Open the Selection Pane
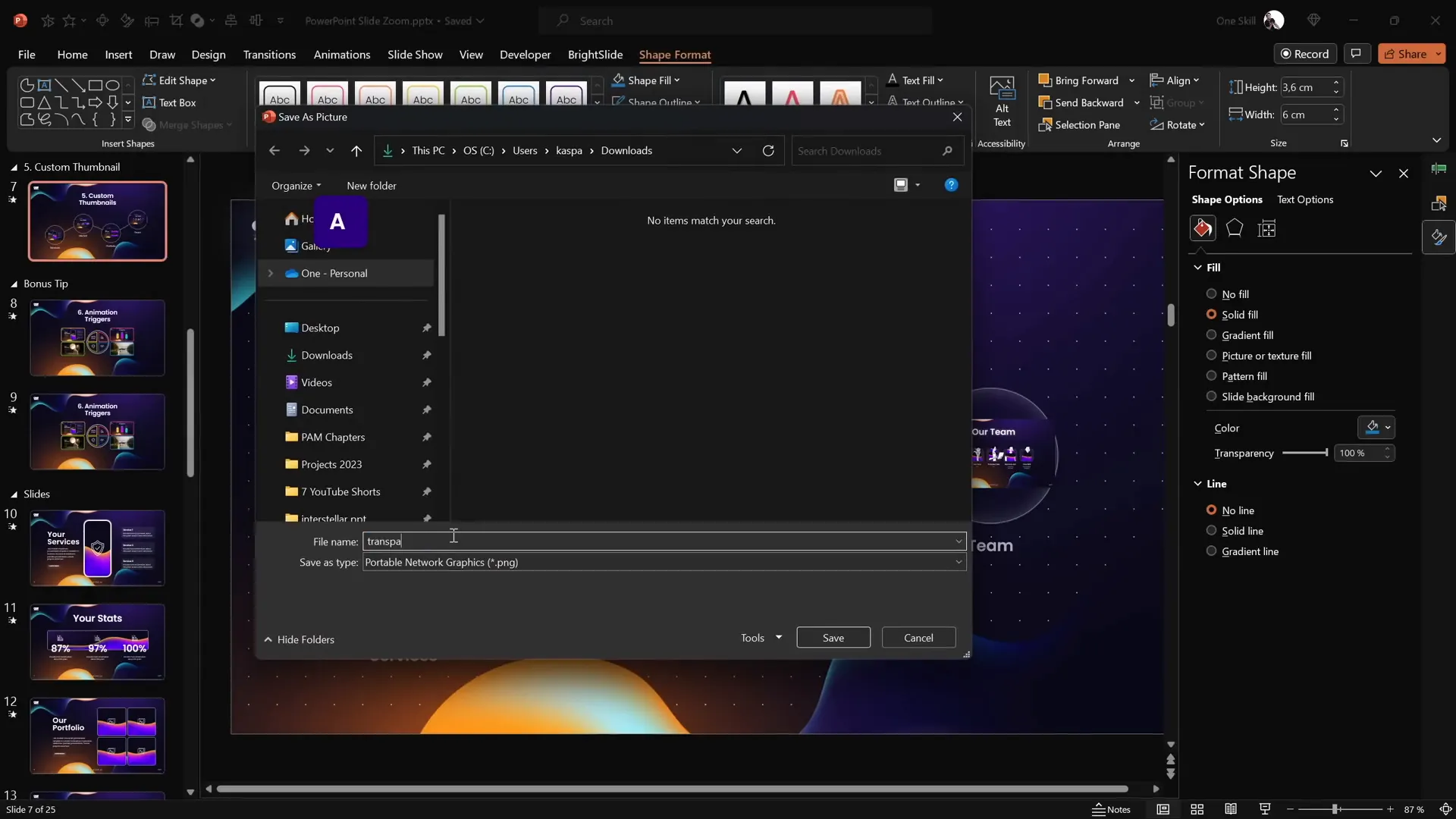 [1079, 124]
